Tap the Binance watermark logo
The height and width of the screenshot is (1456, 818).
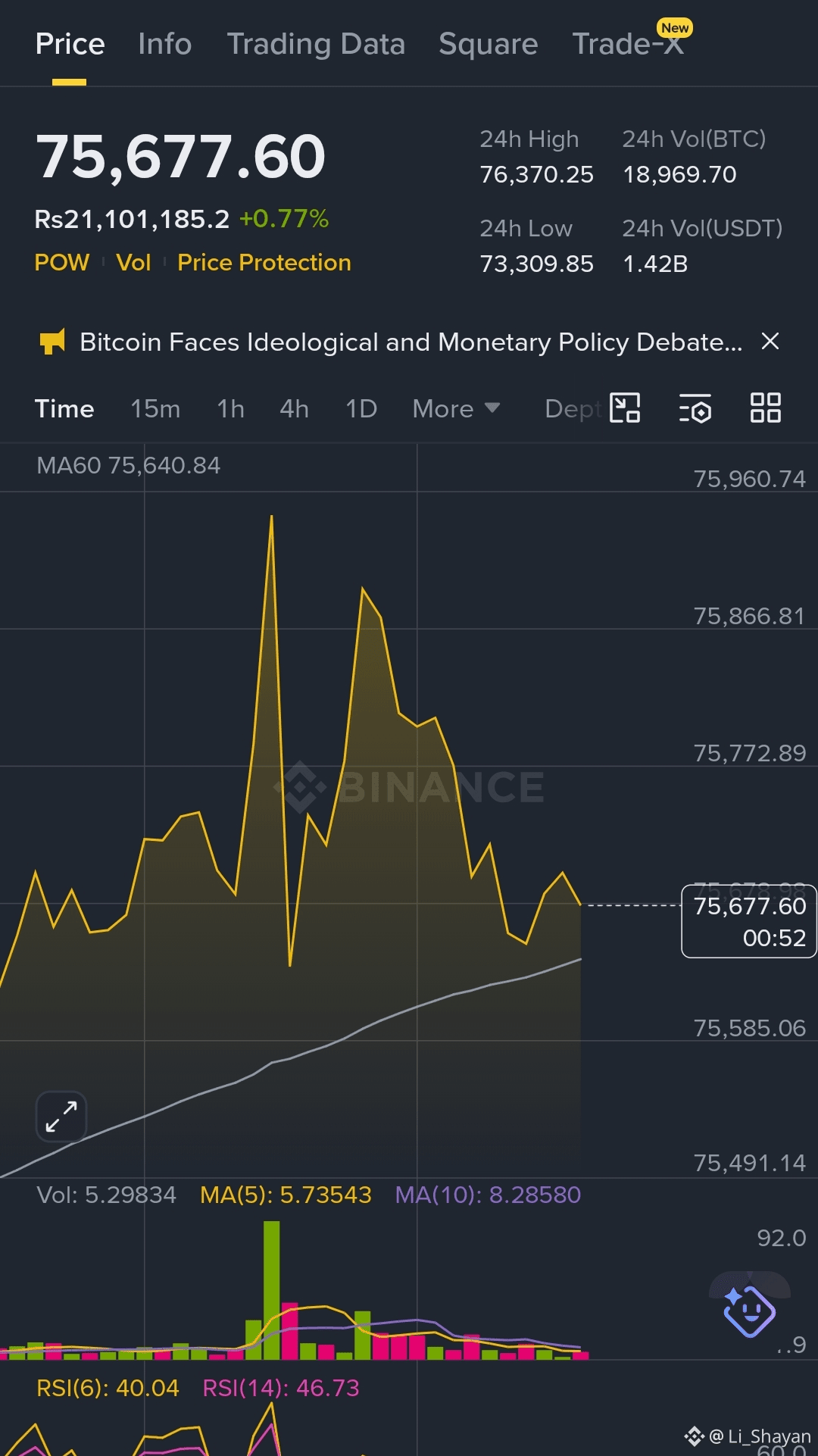pos(409,787)
